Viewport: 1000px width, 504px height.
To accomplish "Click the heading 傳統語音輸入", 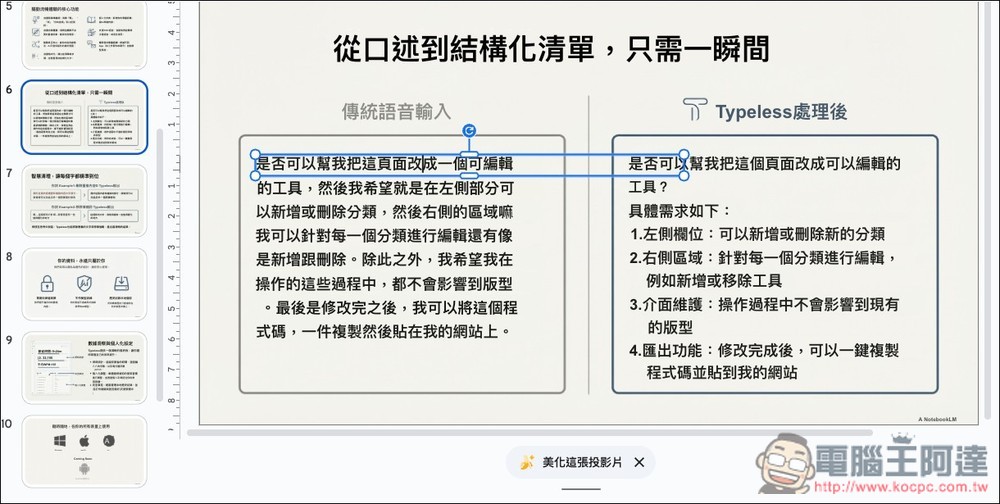I will click(396, 111).
